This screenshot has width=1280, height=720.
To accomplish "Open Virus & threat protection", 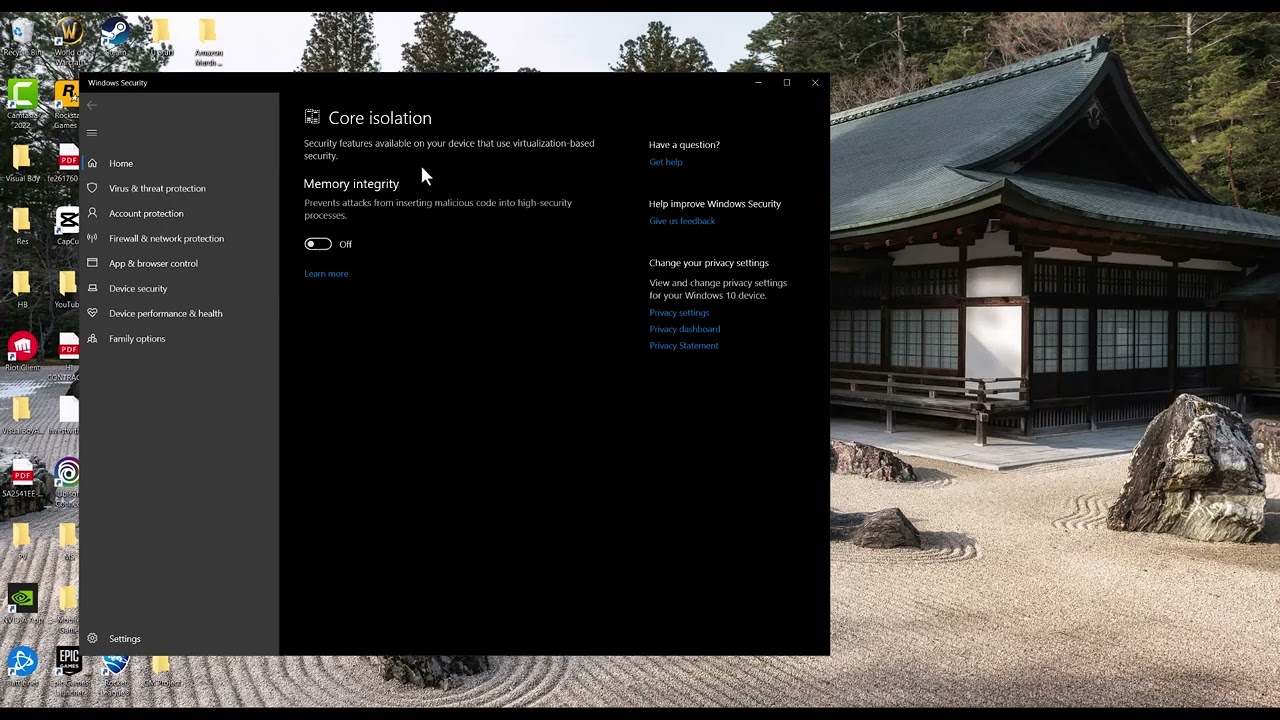I will (157, 188).
